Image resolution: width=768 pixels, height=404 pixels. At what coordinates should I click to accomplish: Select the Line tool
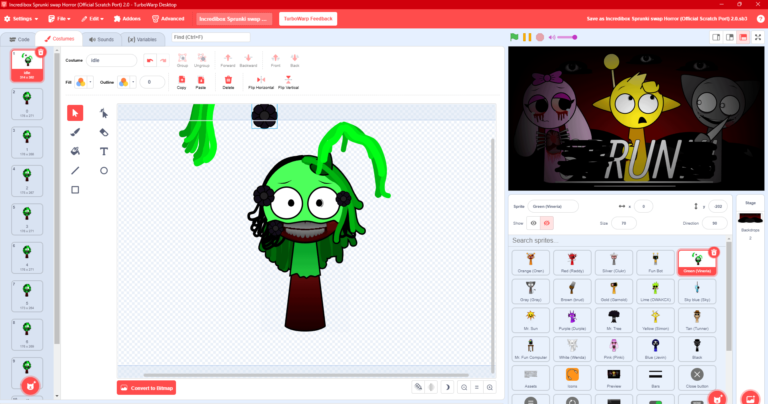(75, 170)
